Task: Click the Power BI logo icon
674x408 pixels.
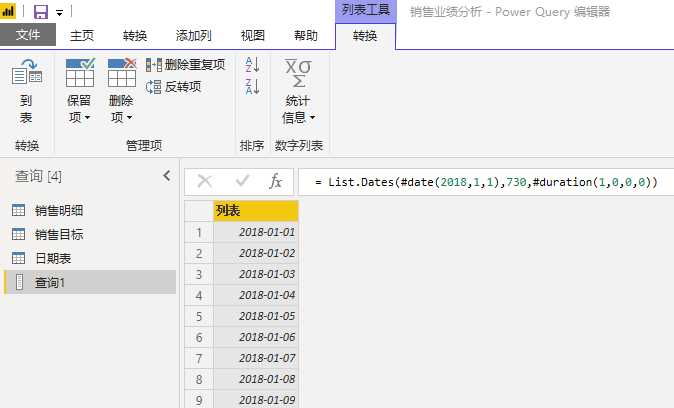Action: 8,11
